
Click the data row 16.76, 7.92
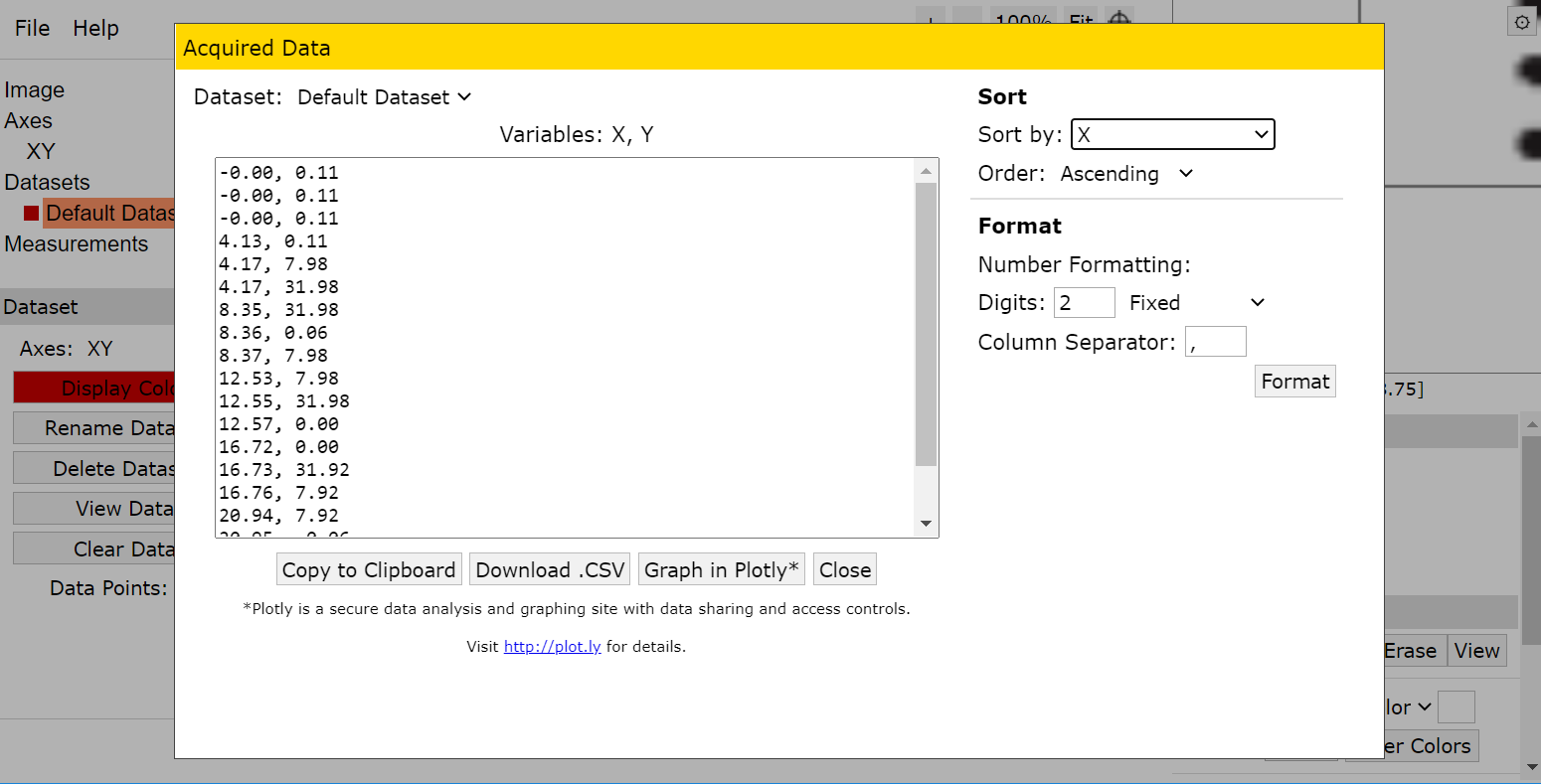(x=279, y=492)
